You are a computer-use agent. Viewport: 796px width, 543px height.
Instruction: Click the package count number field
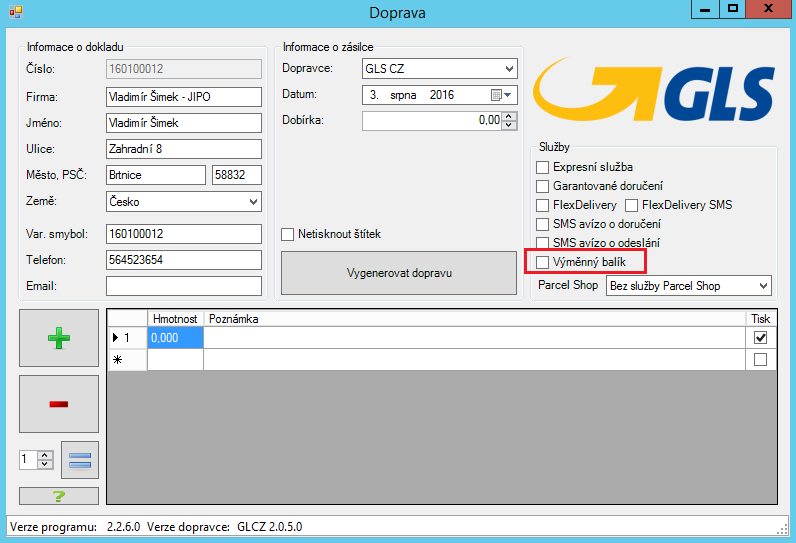(28, 460)
